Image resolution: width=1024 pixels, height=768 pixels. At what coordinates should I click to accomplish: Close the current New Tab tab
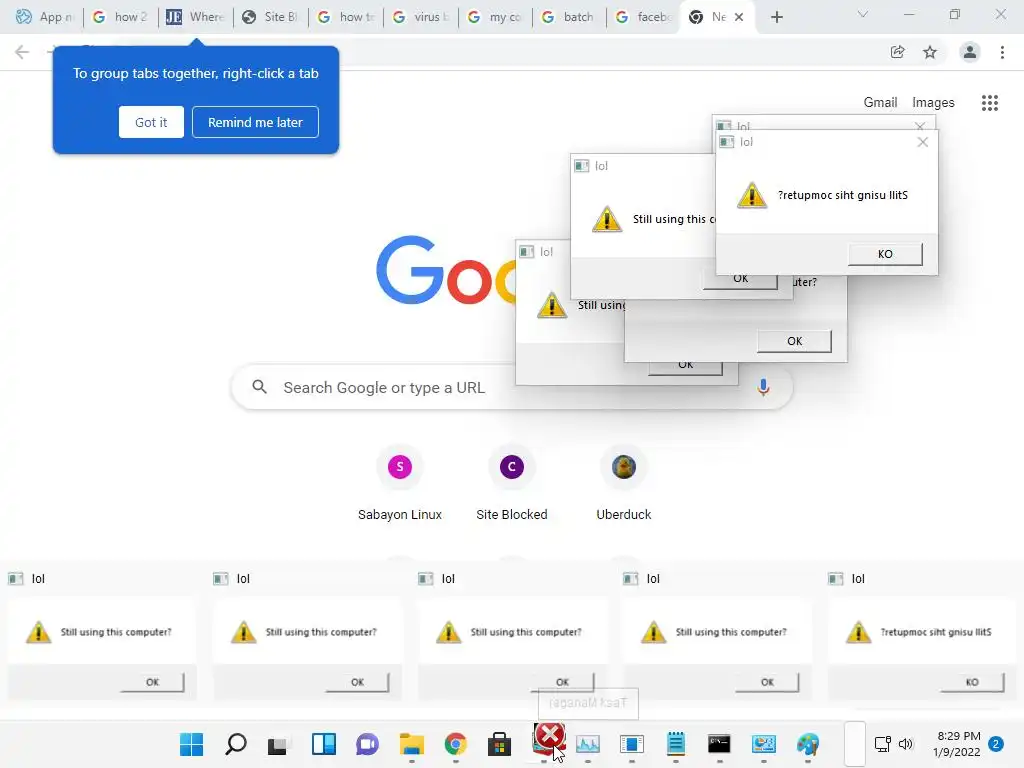point(739,17)
